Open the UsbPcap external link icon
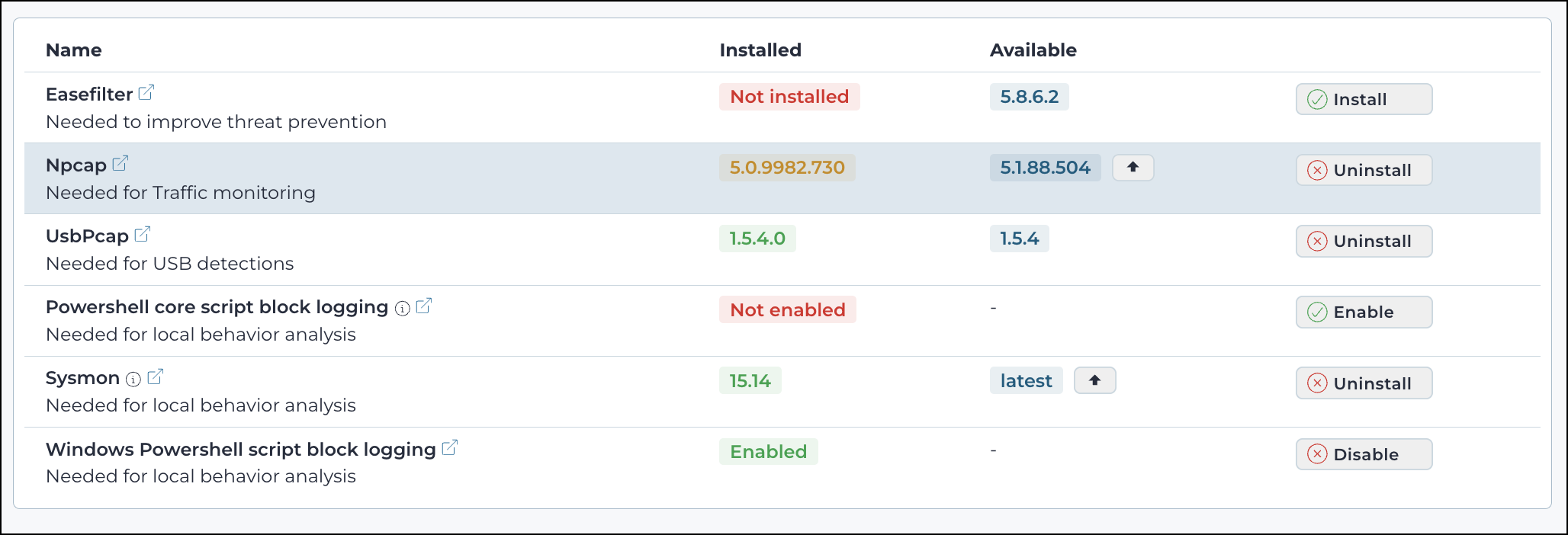Screen dimensions: 1568x535 point(142,235)
